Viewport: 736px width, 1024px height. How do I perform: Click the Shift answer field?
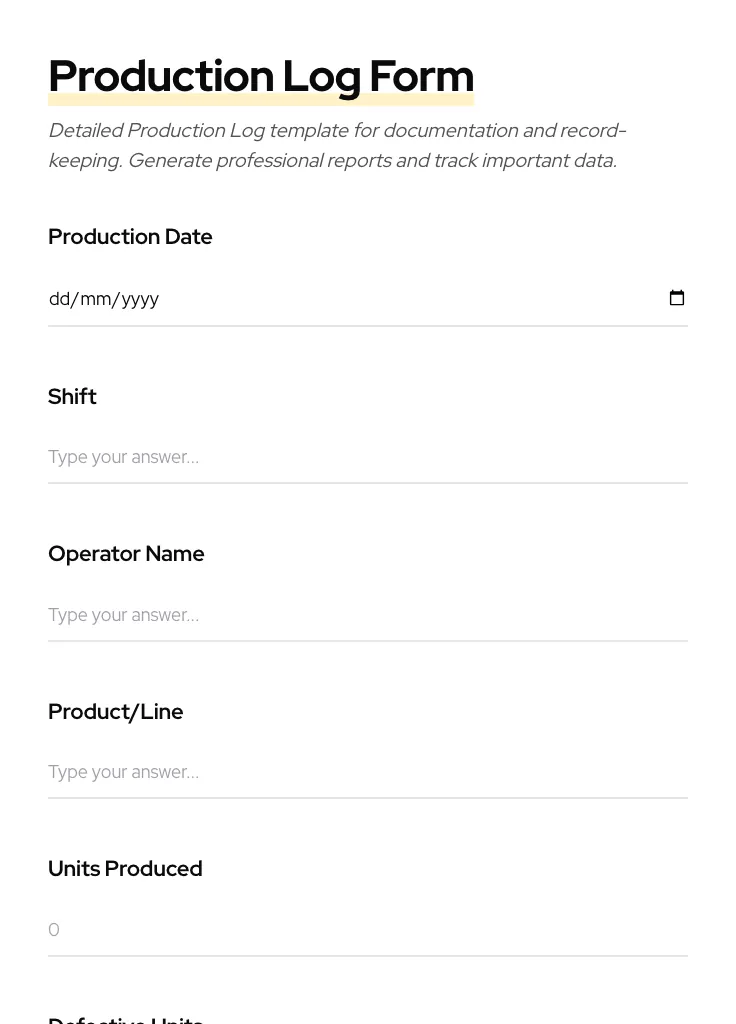(300, 457)
